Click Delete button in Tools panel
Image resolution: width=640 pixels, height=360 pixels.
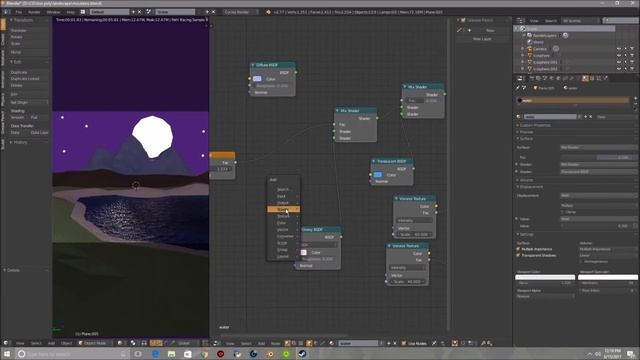coord(28,85)
